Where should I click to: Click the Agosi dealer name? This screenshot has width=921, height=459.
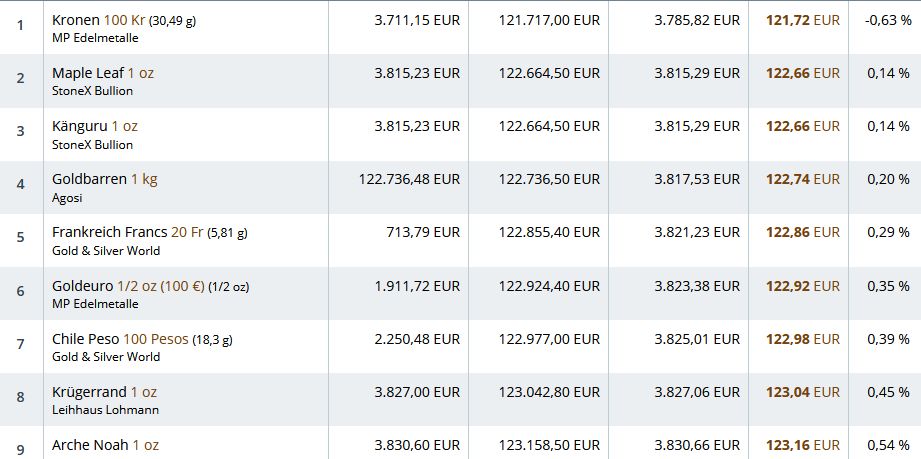click(67, 197)
